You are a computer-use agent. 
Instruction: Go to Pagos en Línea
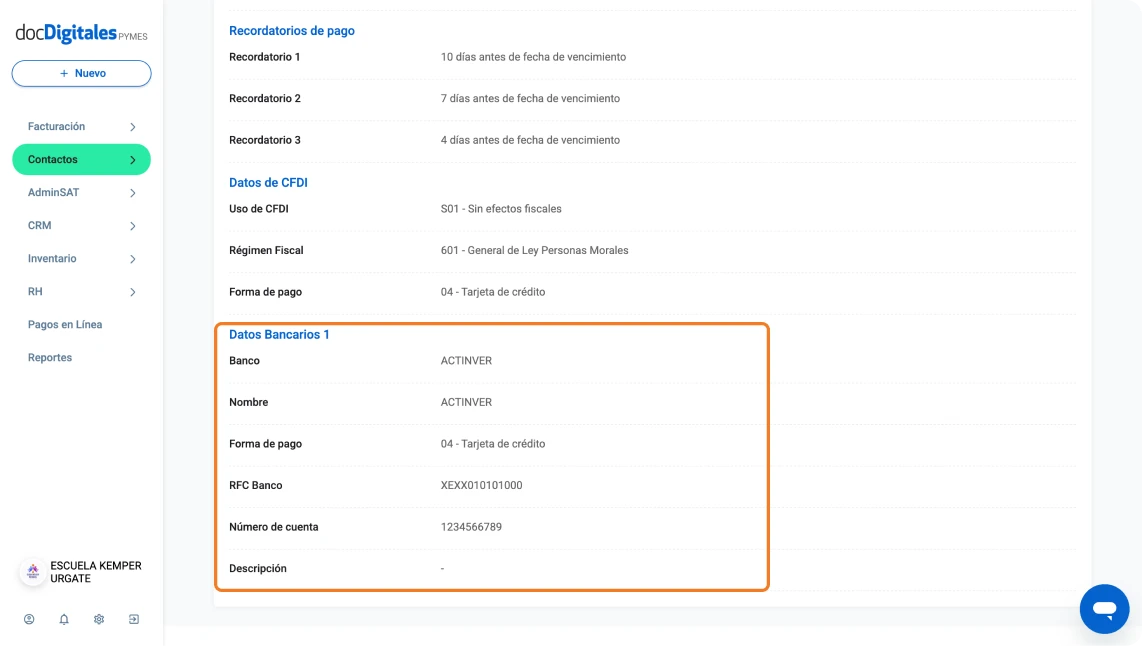point(65,325)
